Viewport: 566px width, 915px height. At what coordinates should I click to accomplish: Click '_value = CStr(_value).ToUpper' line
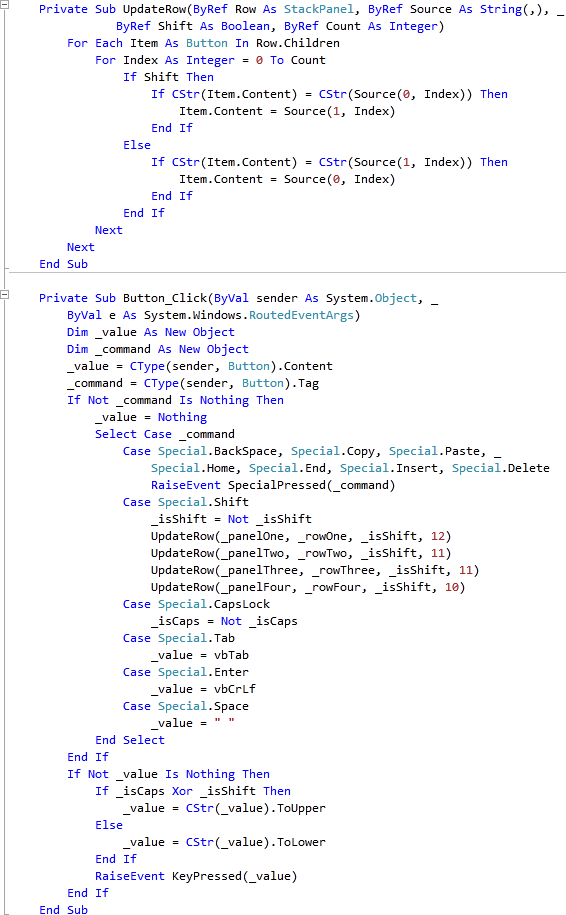(x=224, y=808)
